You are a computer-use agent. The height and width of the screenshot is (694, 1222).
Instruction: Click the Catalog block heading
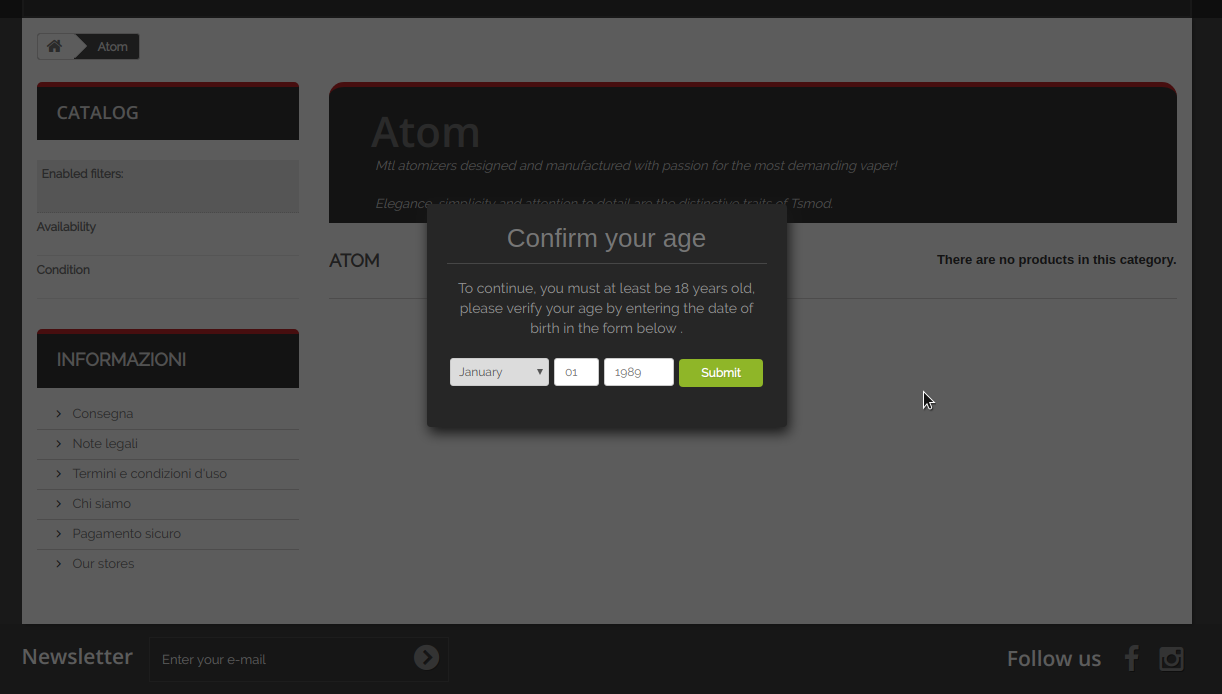tap(168, 113)
